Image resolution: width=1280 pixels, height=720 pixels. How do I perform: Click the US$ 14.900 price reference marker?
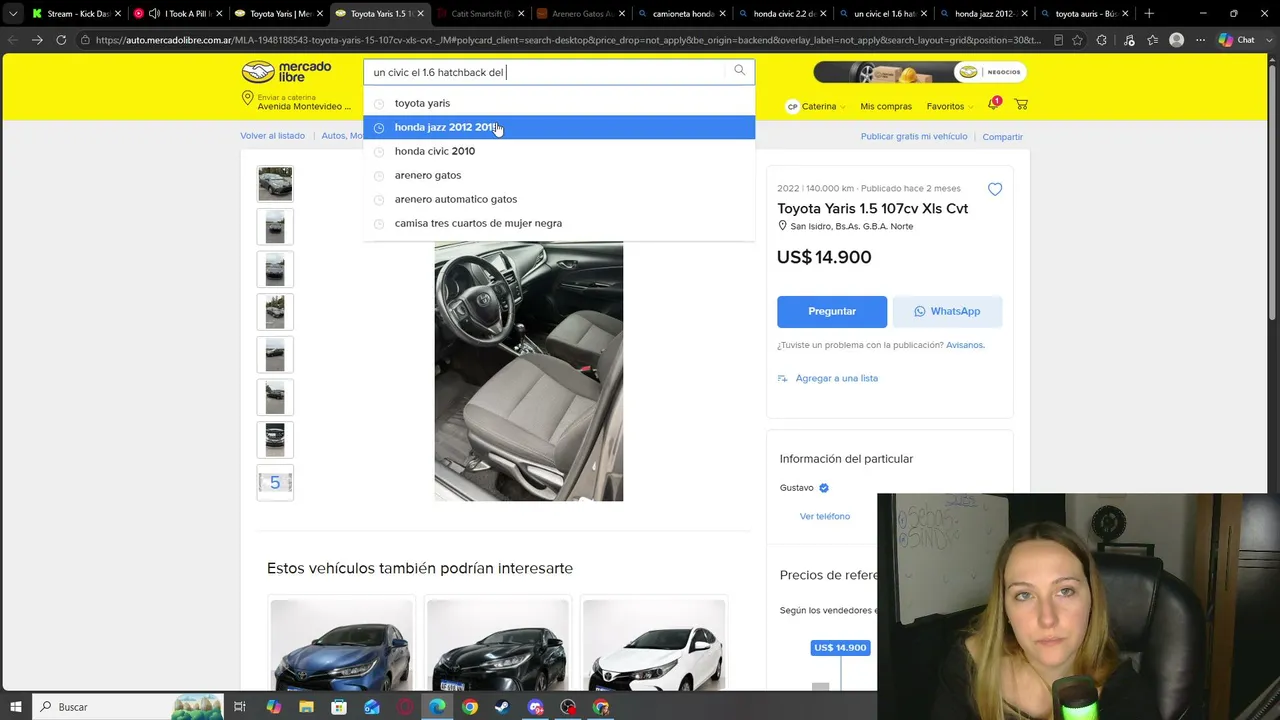(840, 648)
